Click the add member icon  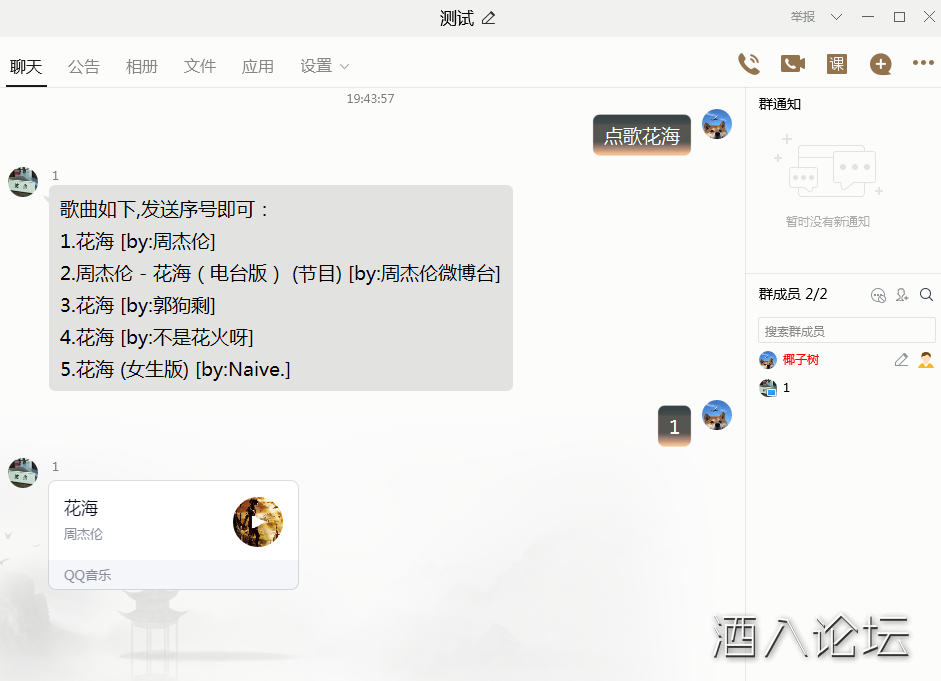point(902,295)
